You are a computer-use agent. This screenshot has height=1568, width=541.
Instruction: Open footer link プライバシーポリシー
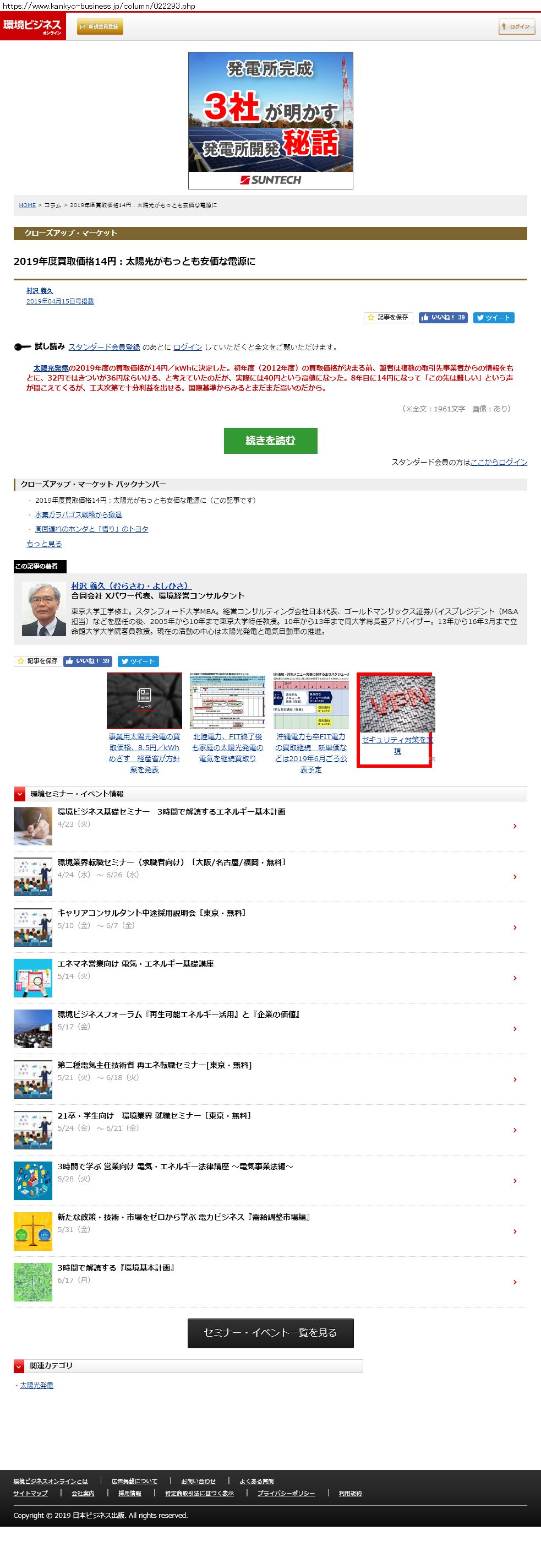coord(286,1493)
